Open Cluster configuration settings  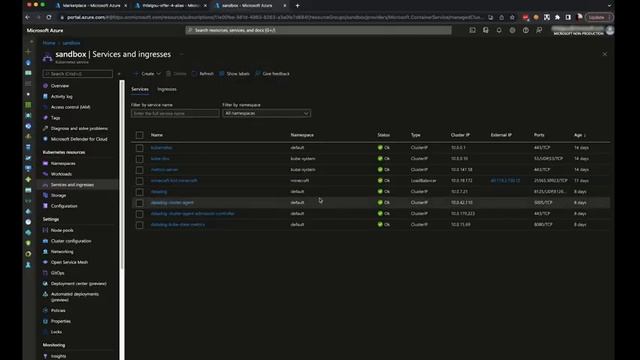71,241
